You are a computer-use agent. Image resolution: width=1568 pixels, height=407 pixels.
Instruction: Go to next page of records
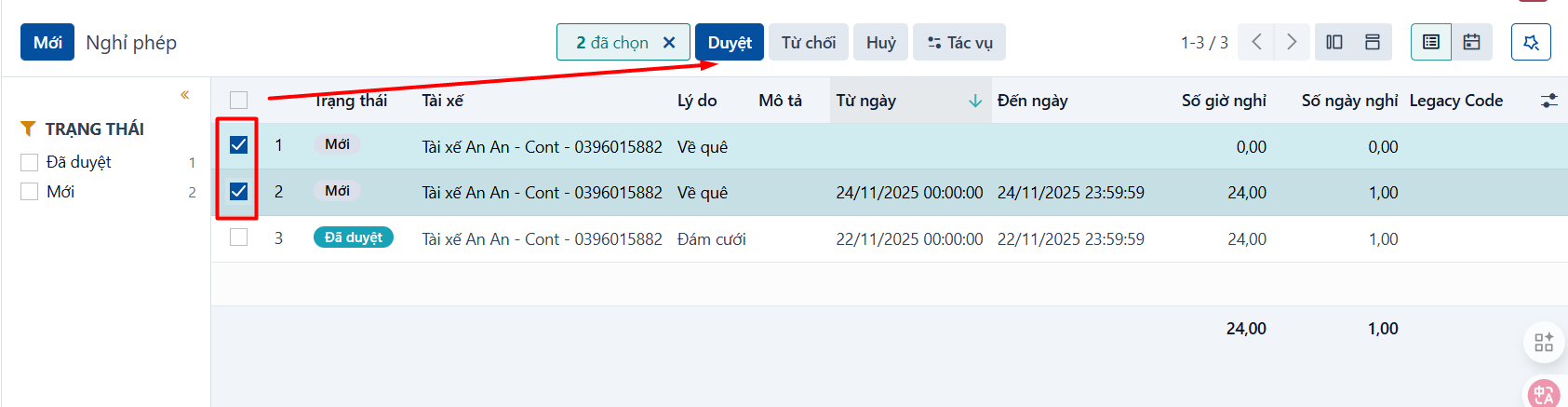pos(1292,42)
